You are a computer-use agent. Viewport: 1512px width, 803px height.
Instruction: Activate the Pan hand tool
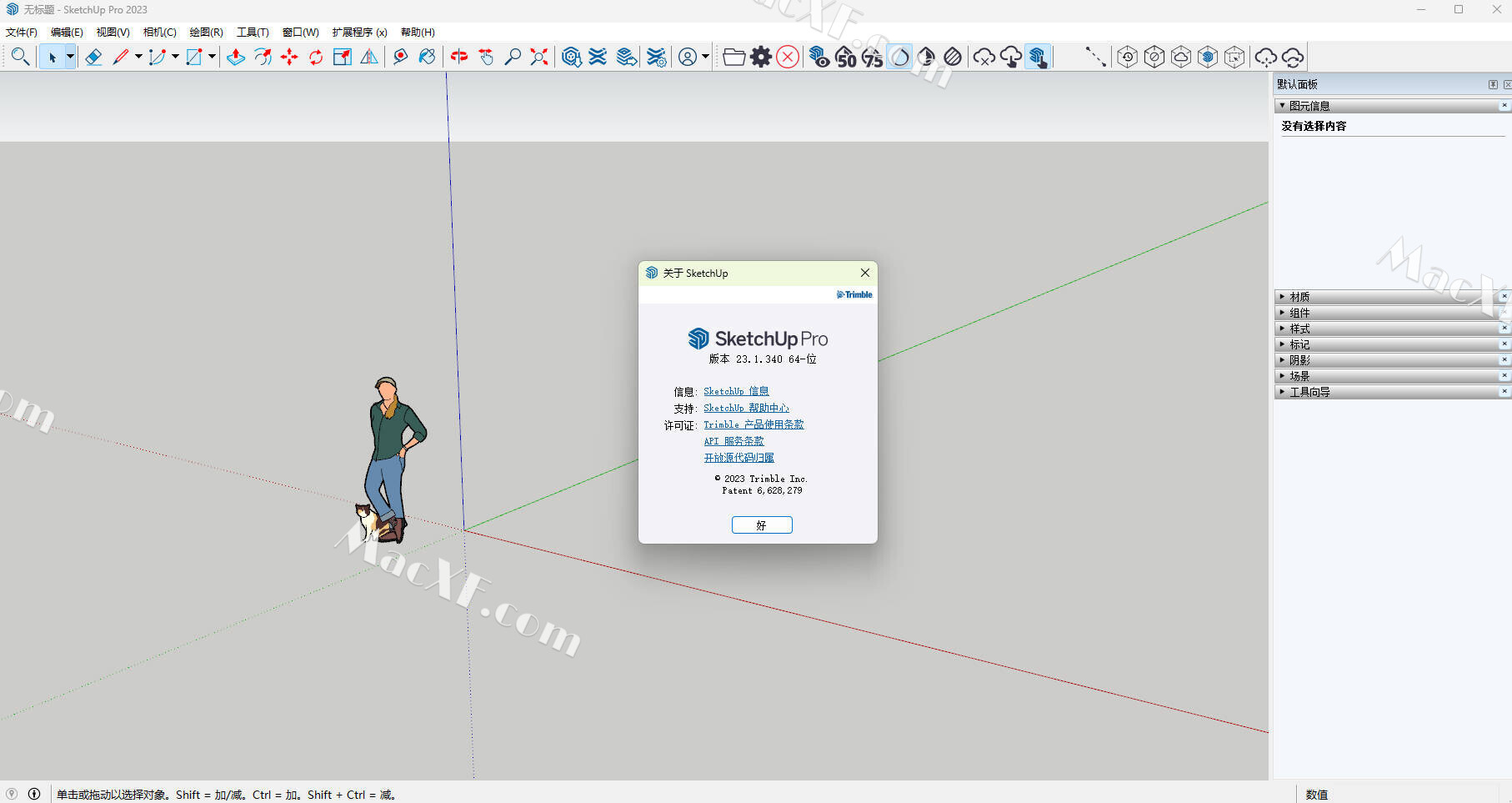[x=486, y=57]
